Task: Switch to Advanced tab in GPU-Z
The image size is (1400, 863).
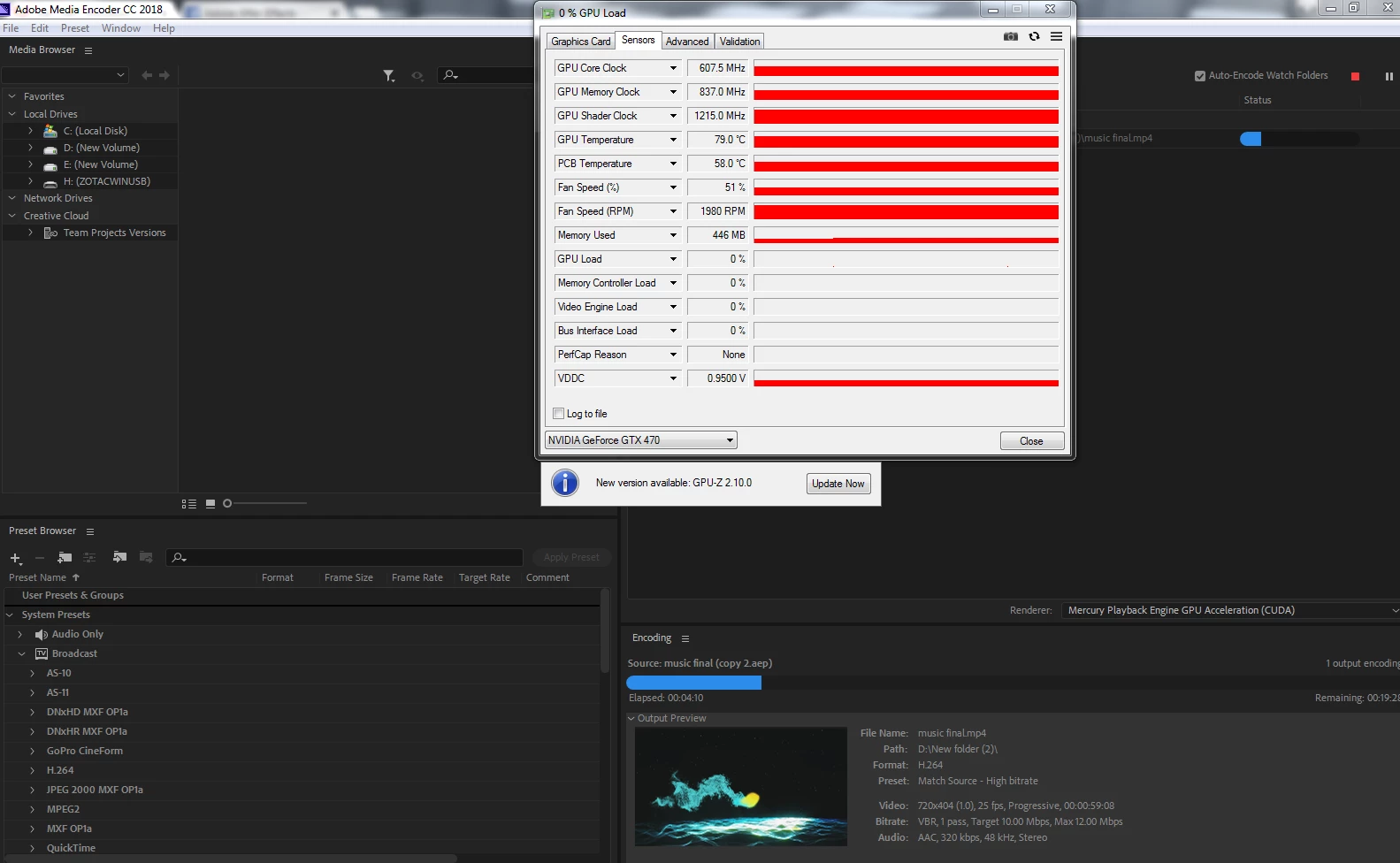Action: point(687,42)
